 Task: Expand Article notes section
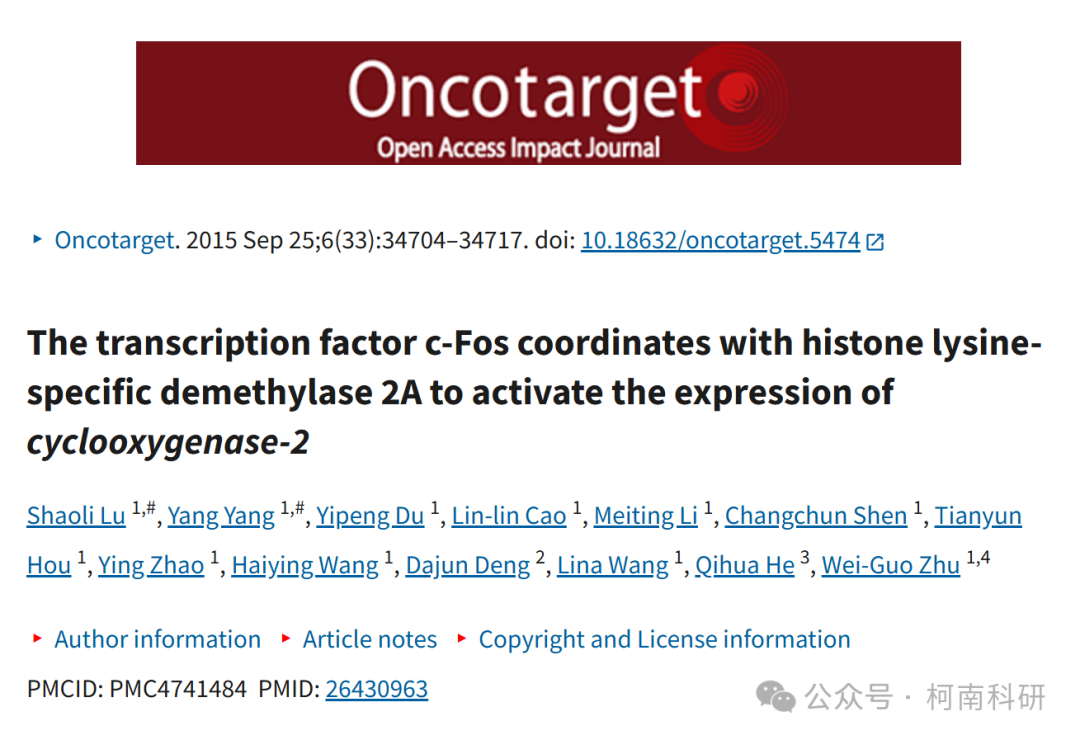tap(369, 639)
